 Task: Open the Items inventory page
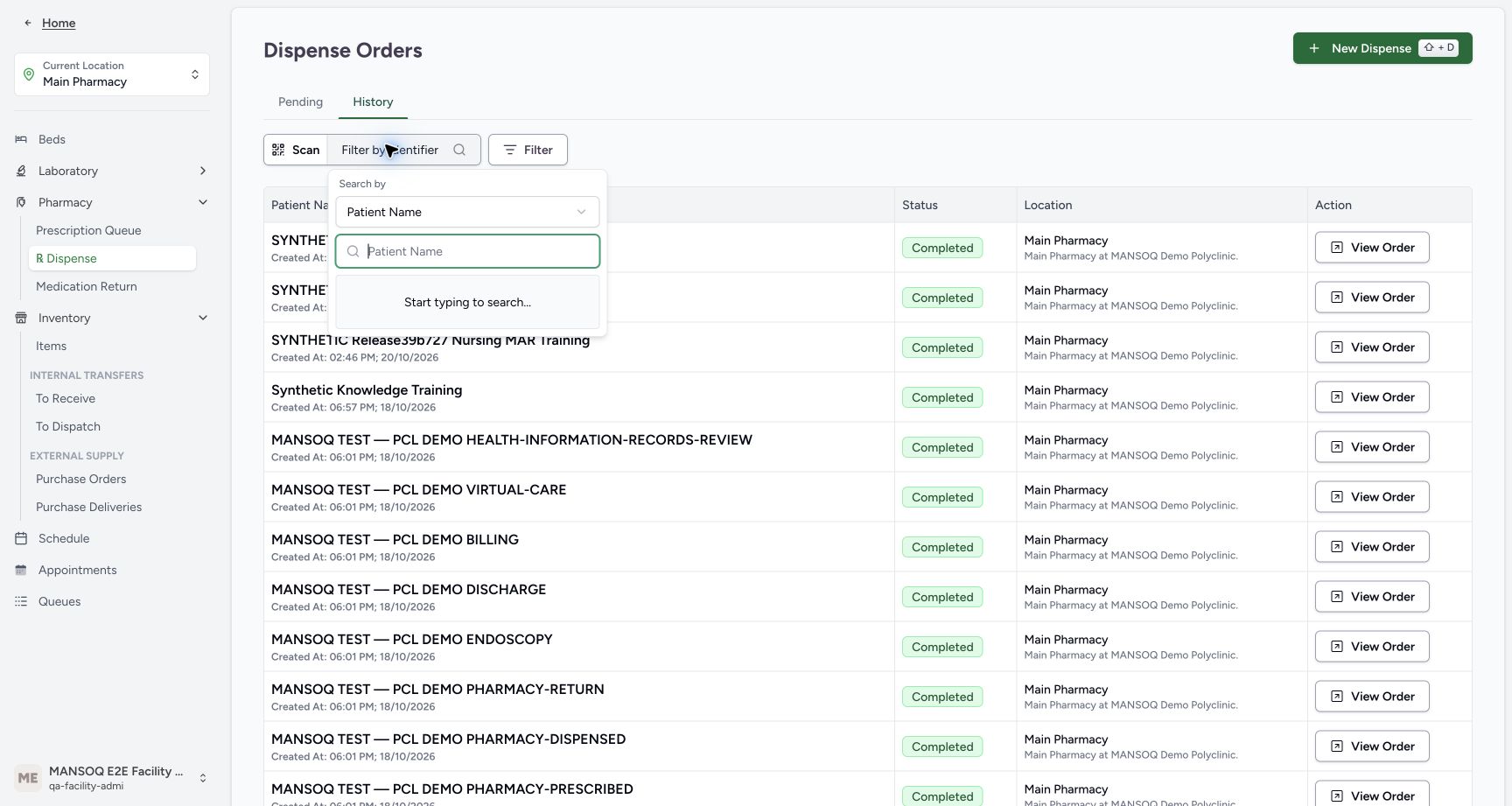(x=51, y=346)
